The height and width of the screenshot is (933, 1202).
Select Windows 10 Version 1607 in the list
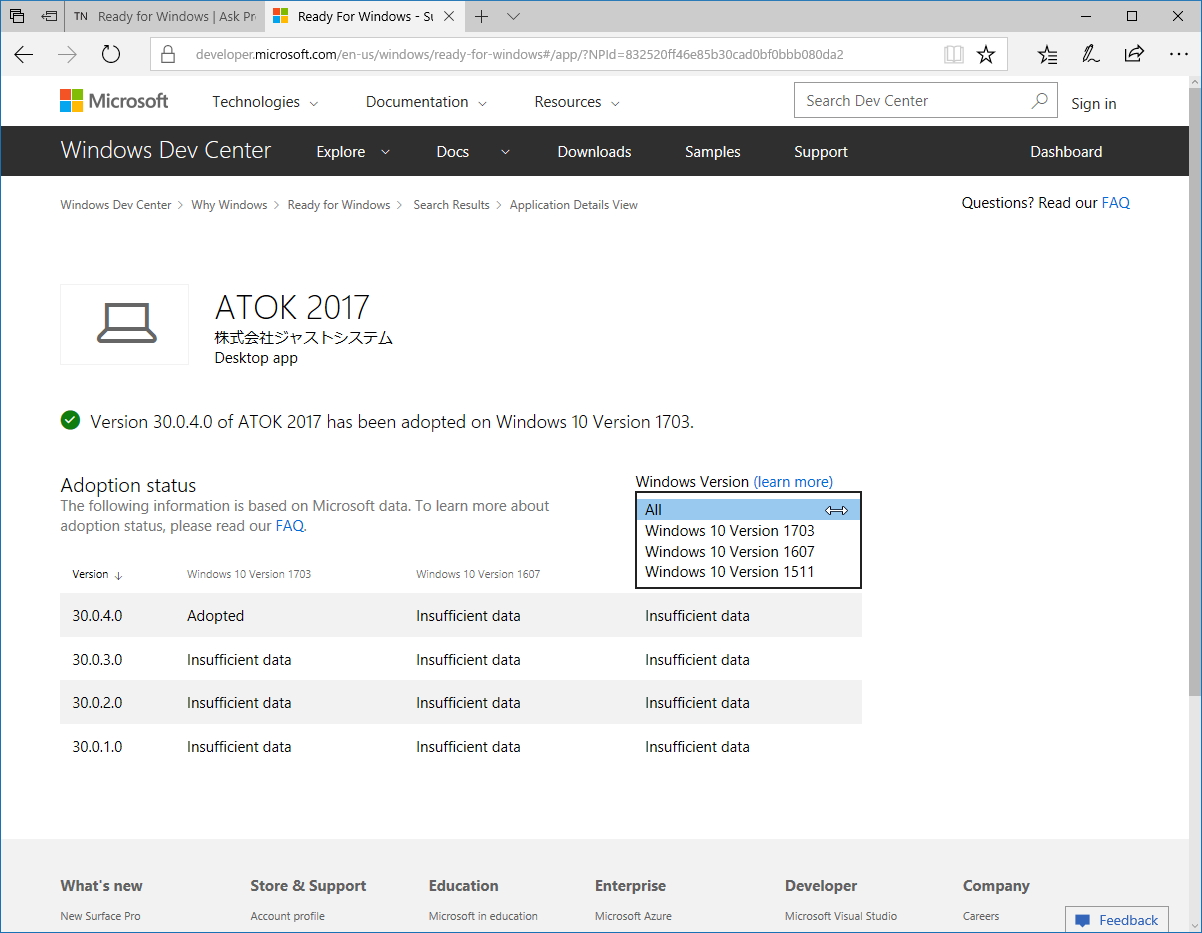point(729,551)
